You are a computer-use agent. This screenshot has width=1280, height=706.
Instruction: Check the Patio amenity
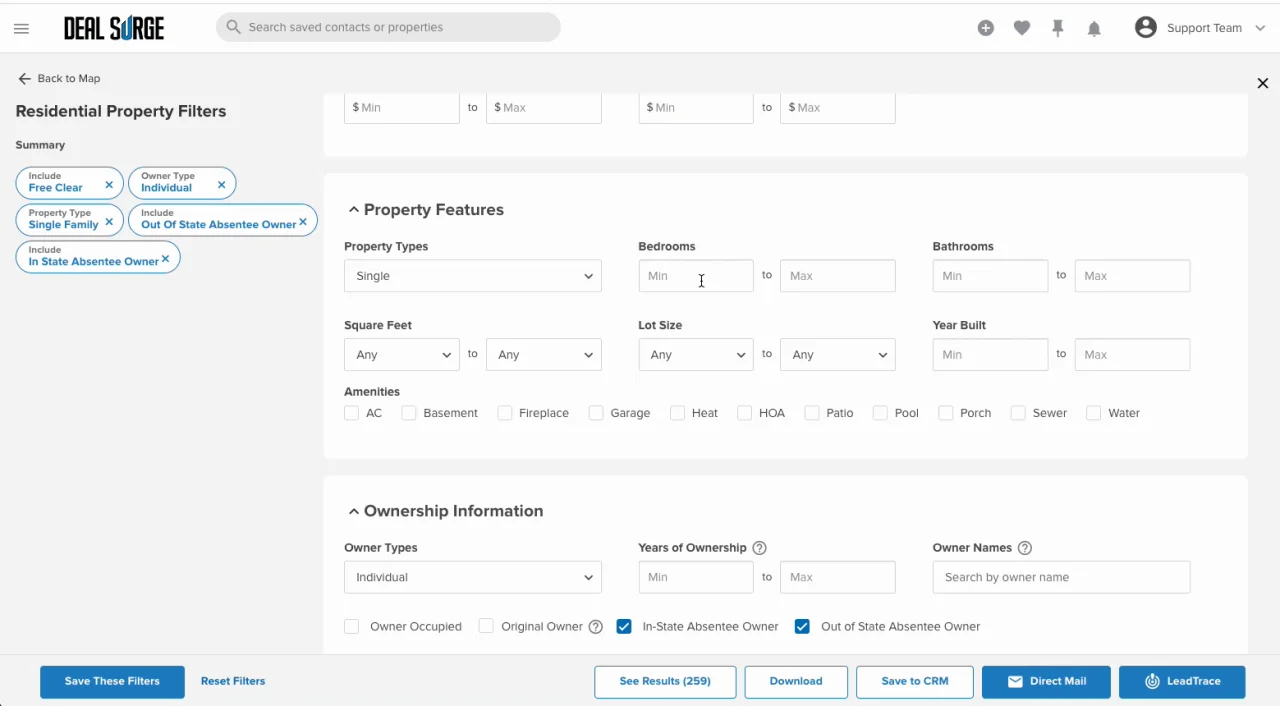[x=812, y=413]
